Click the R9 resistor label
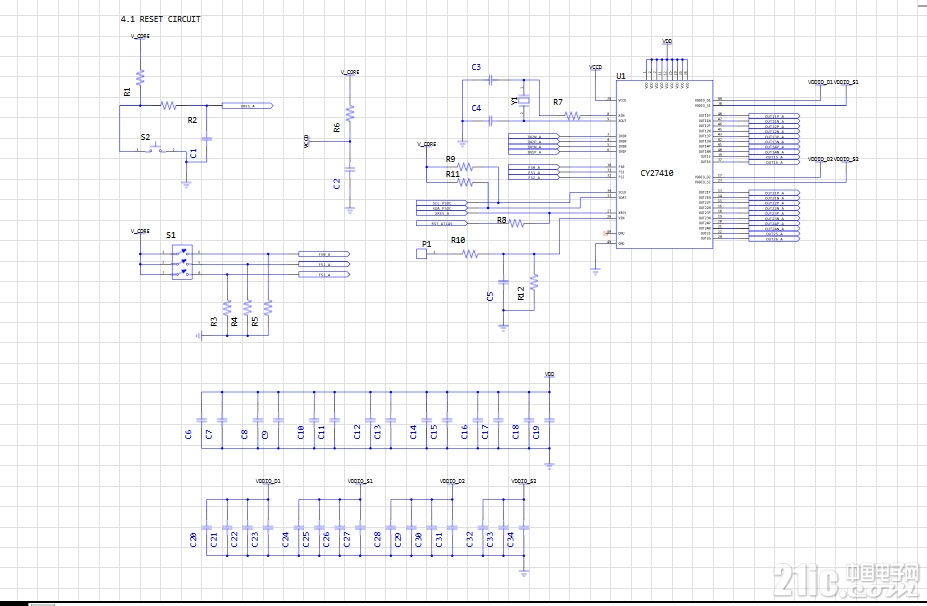927x606 pixels. pyautogui.click(x=450, y=159)
